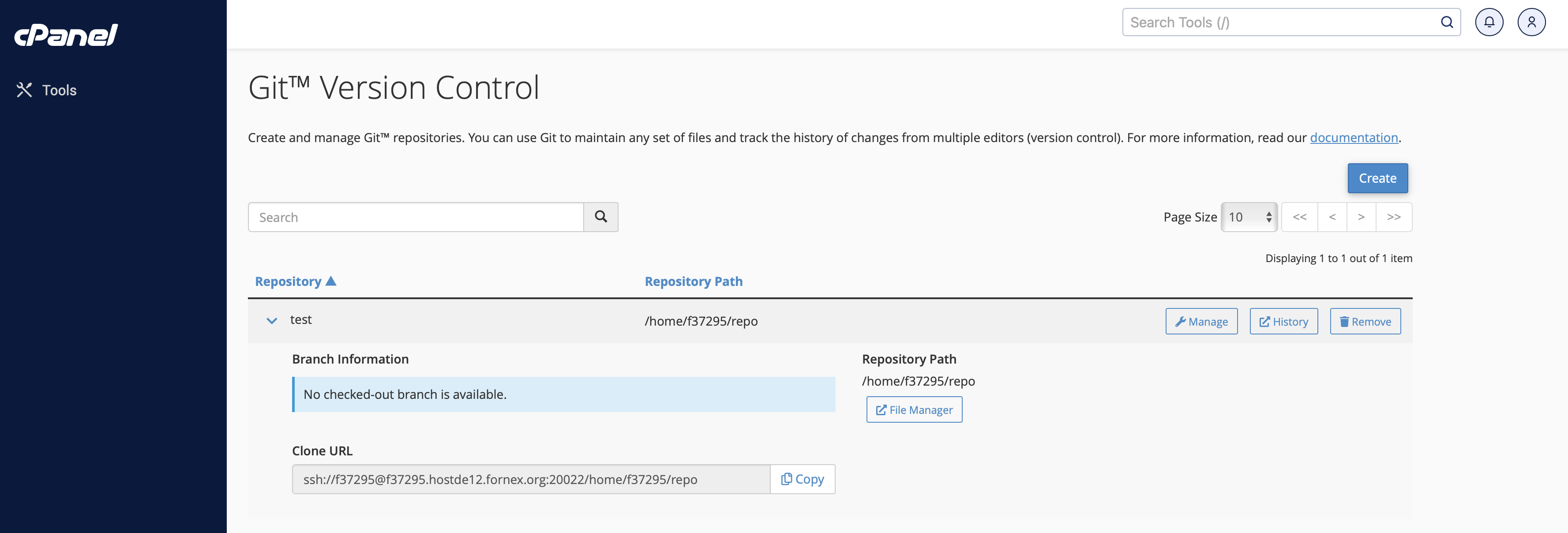Sort by Repository Path column header
Viewport: 1568px width, 533px height.
click(x=693, y=281)
